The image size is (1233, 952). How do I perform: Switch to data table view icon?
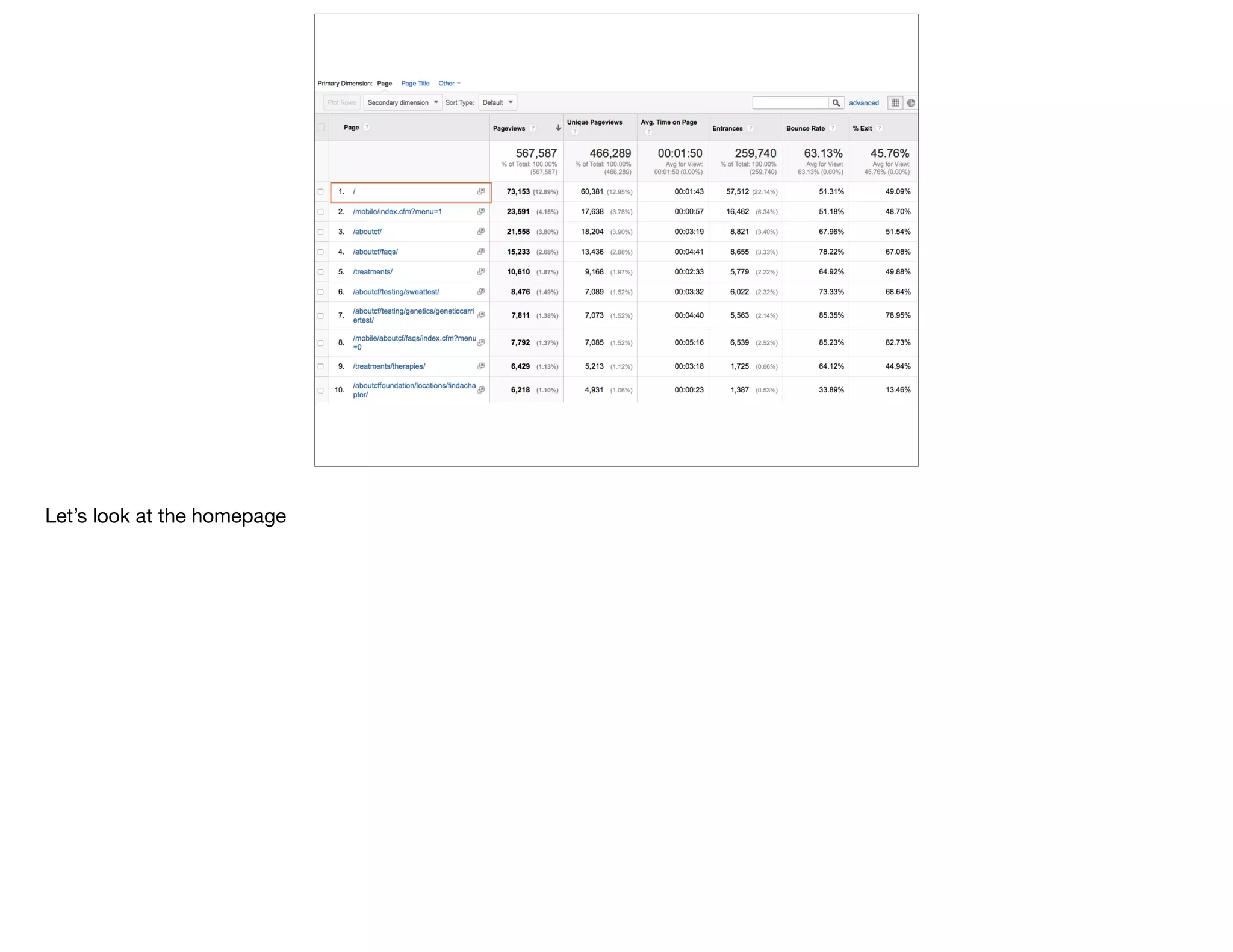tap(895, 103)
